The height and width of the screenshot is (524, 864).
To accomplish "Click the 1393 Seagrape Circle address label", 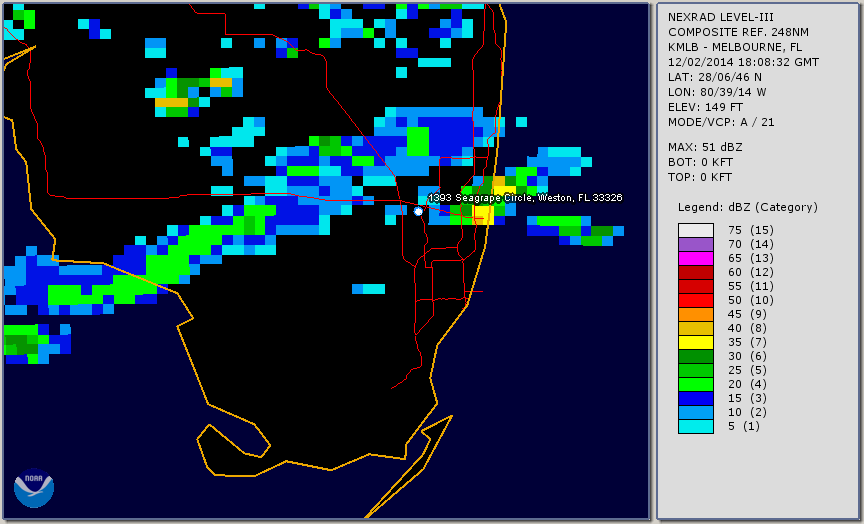I will pyautogui.click(x=525, y=198).
